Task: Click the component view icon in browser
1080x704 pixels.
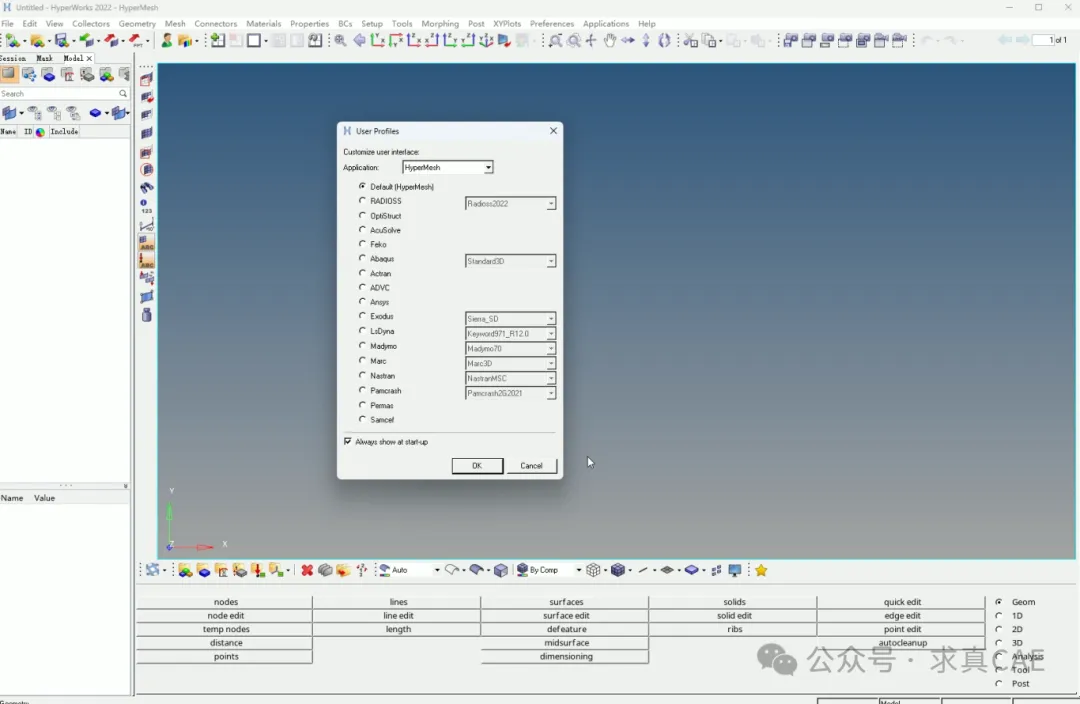Action: 48,75
